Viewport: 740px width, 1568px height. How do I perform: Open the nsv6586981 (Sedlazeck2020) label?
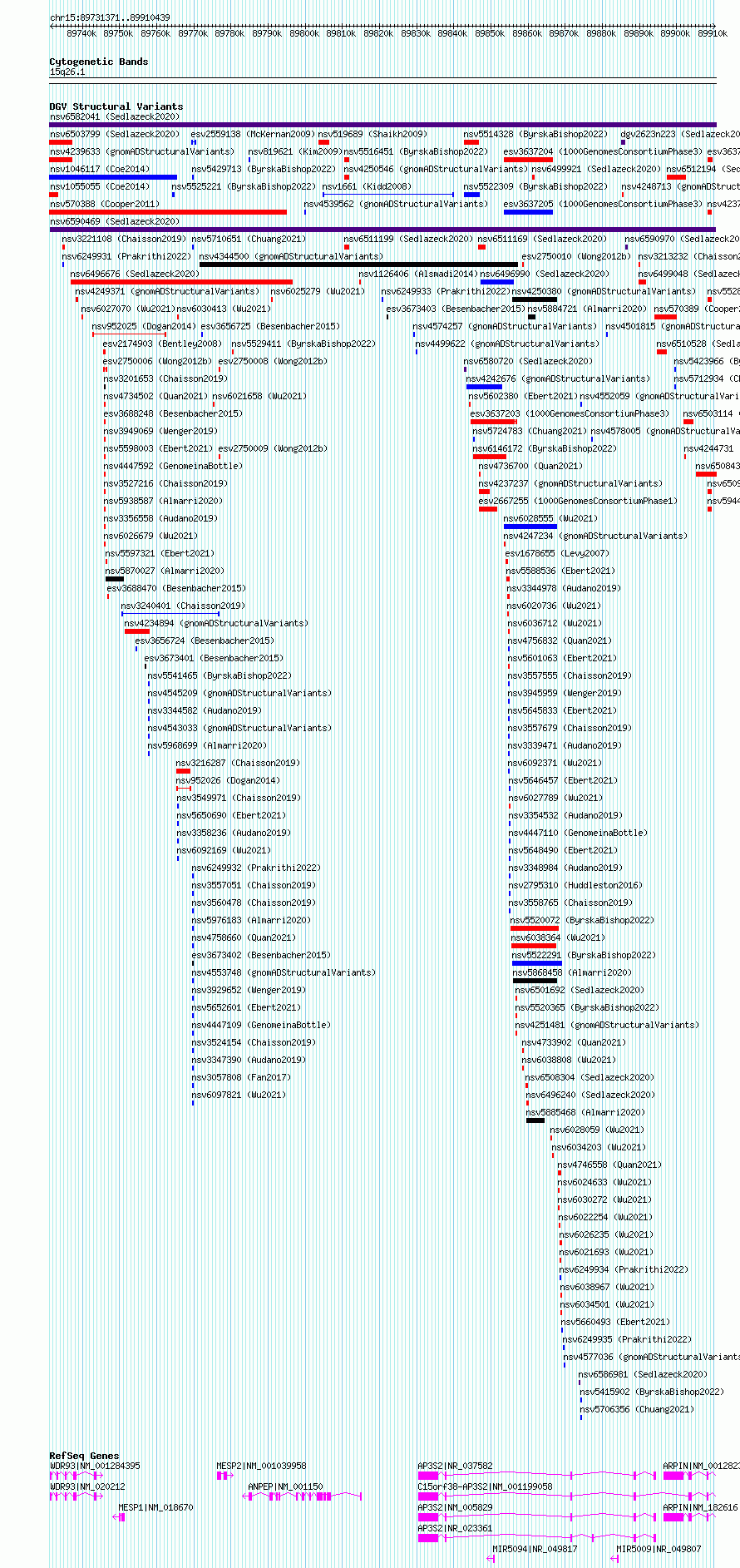click(644, 1374)
